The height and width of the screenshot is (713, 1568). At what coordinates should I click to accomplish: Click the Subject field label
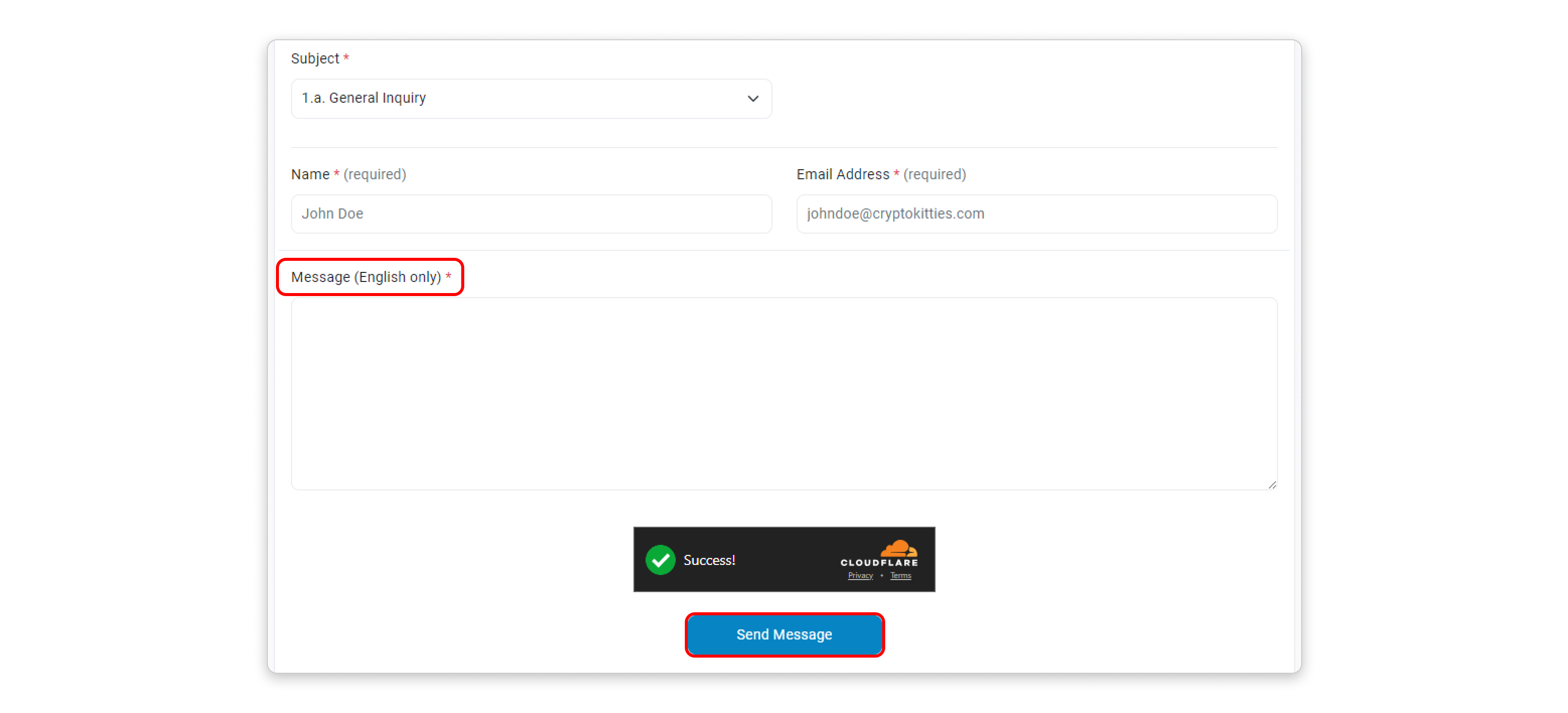coord(315,58)
